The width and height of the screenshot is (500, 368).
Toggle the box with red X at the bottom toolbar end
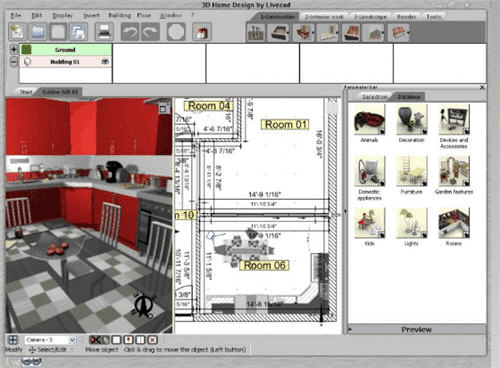point(152,340)
